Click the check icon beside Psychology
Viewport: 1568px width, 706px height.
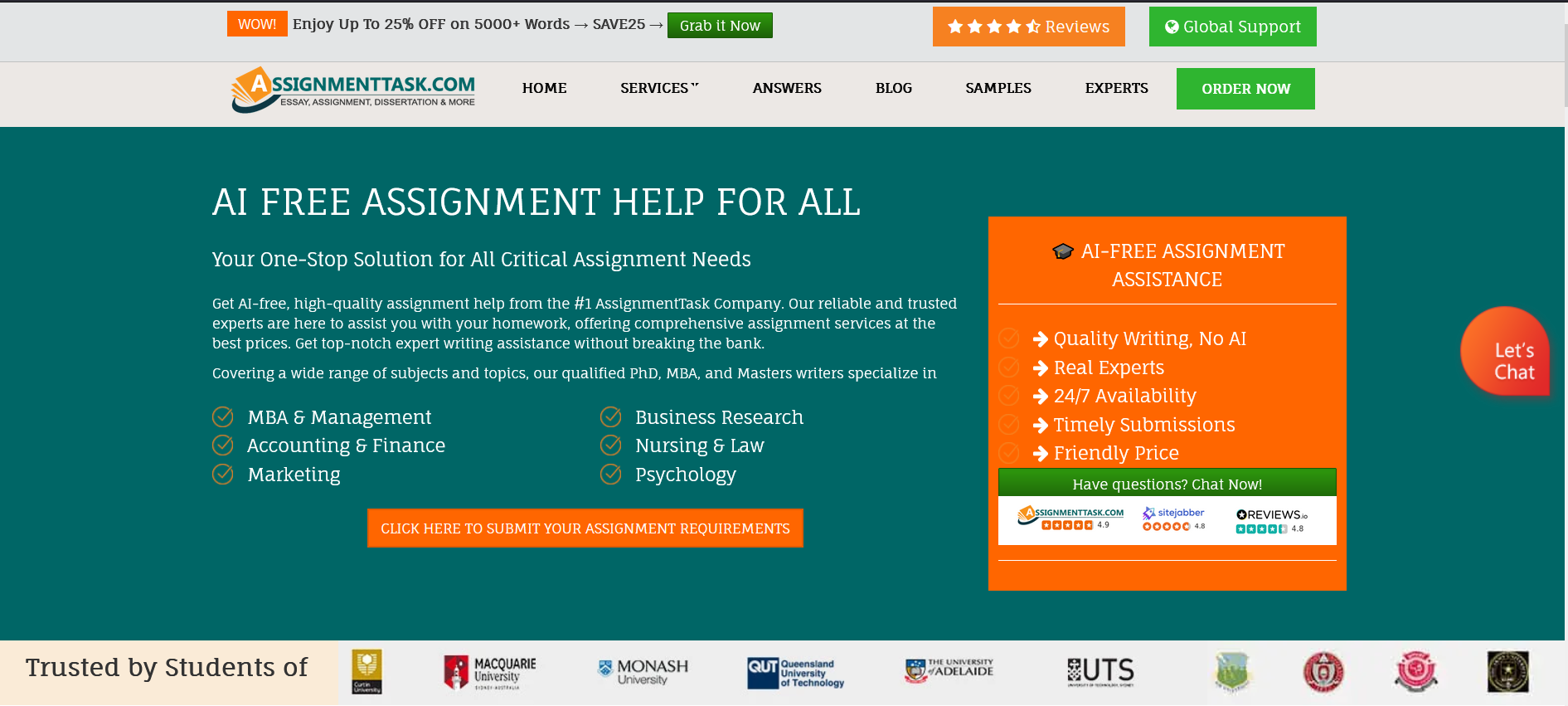click(x=611, y=474)
